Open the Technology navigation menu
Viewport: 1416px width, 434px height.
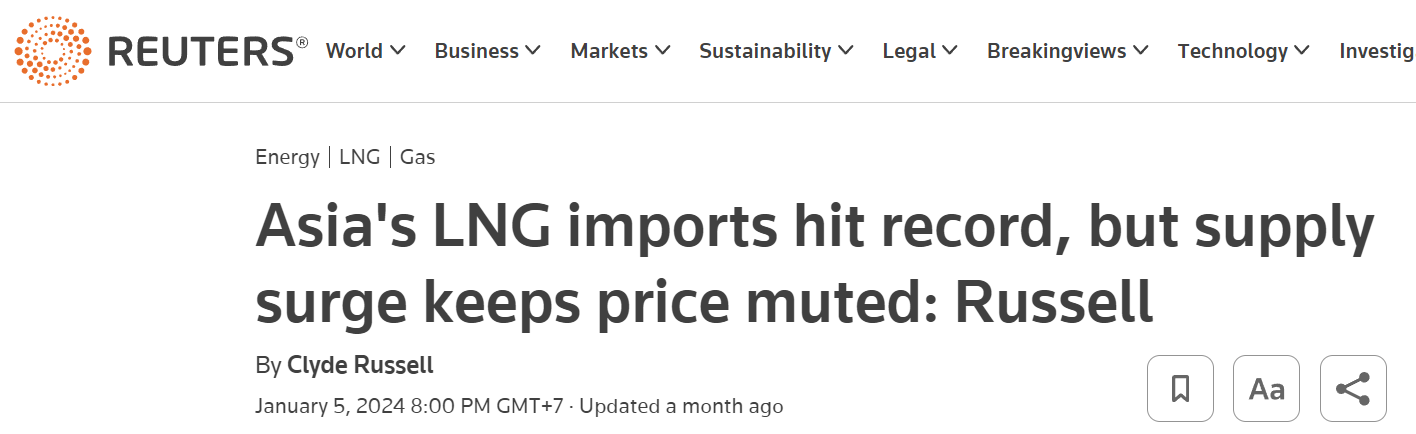[1233, 51]
